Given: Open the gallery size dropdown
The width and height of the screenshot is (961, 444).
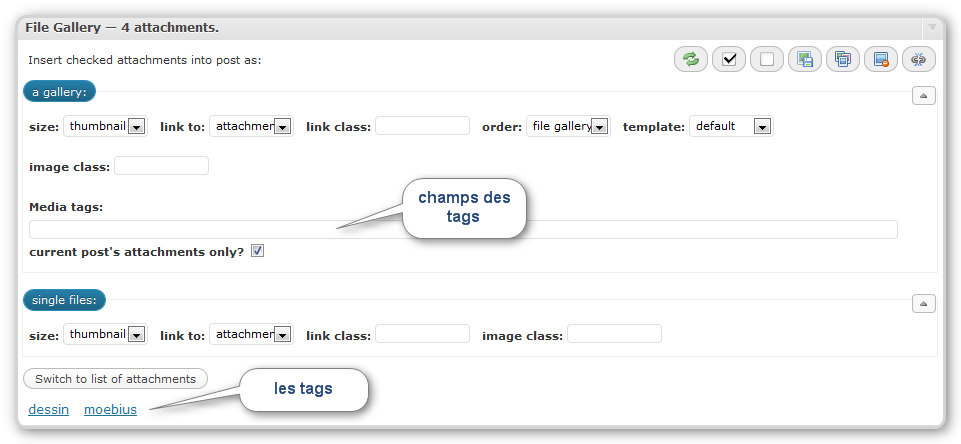Looking at the screenshot, I should pyautogui.click(x=105, y=126).
